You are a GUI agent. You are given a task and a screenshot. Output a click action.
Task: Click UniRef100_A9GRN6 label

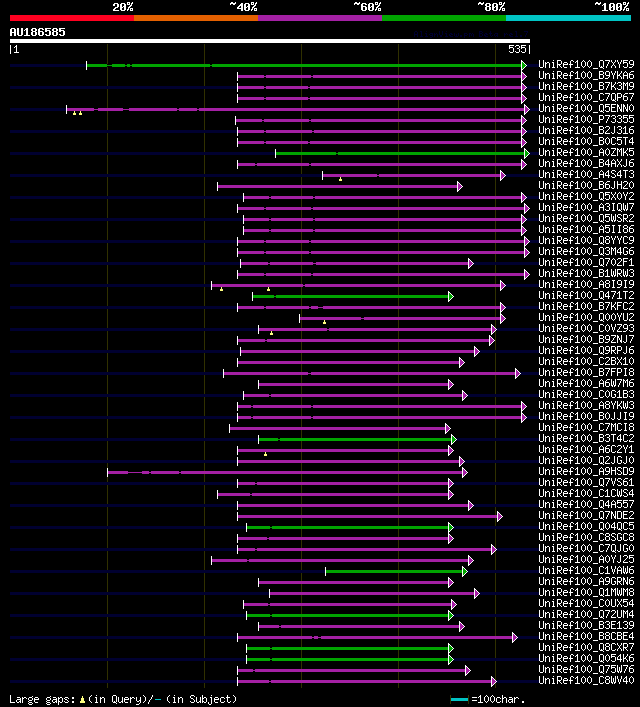[586, 582]
